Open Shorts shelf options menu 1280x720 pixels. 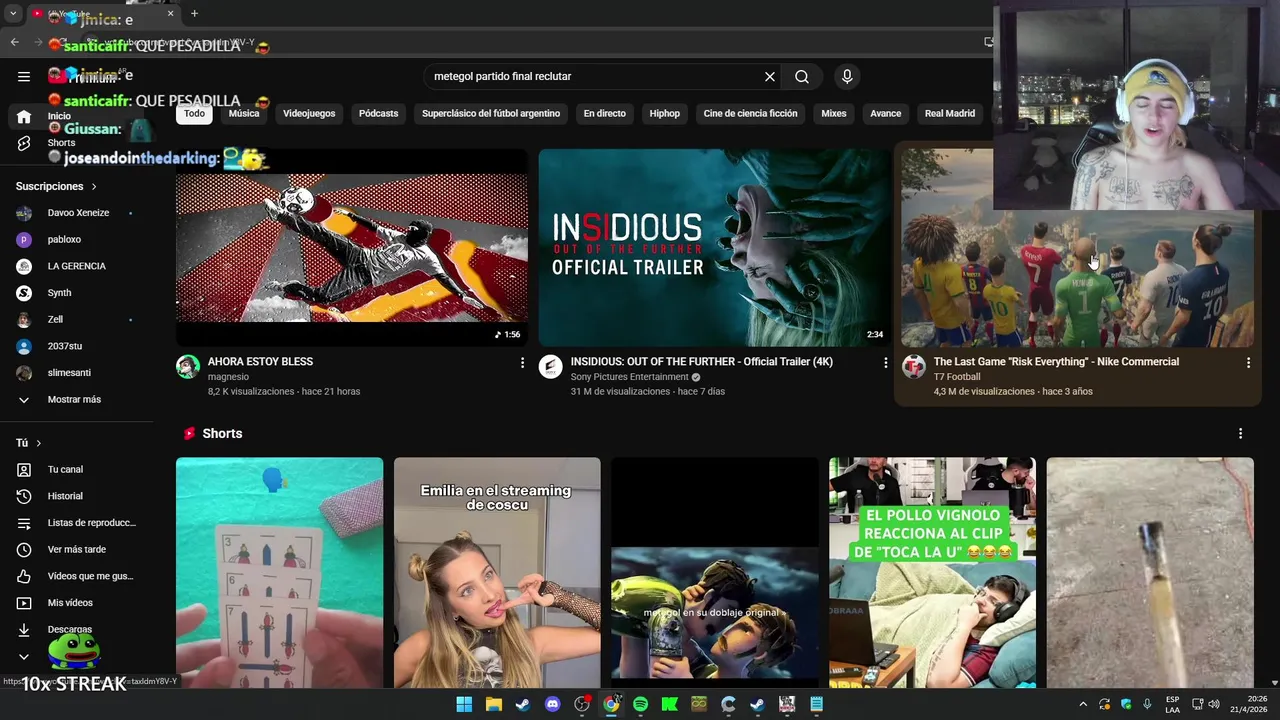click(1240, 434)
